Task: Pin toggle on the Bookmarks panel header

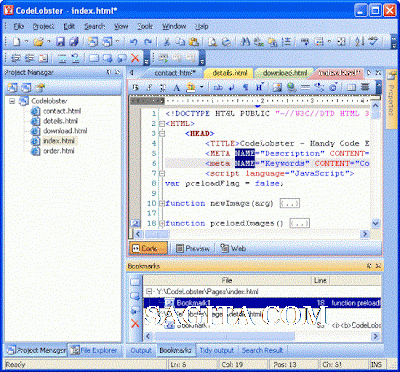Action: 369,266
